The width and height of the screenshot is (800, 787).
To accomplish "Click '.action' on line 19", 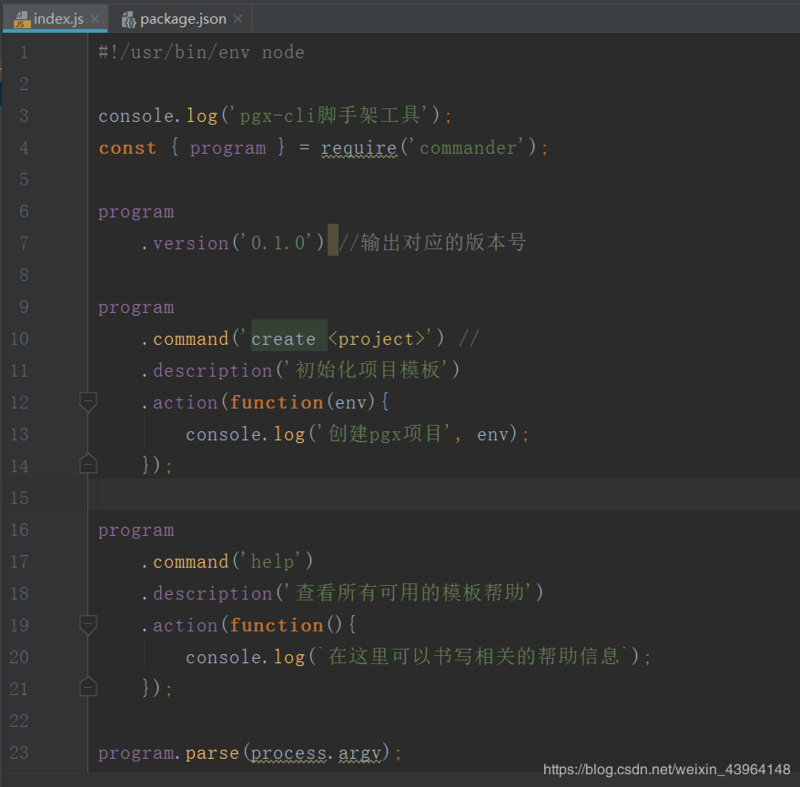I will coord(179,625).
